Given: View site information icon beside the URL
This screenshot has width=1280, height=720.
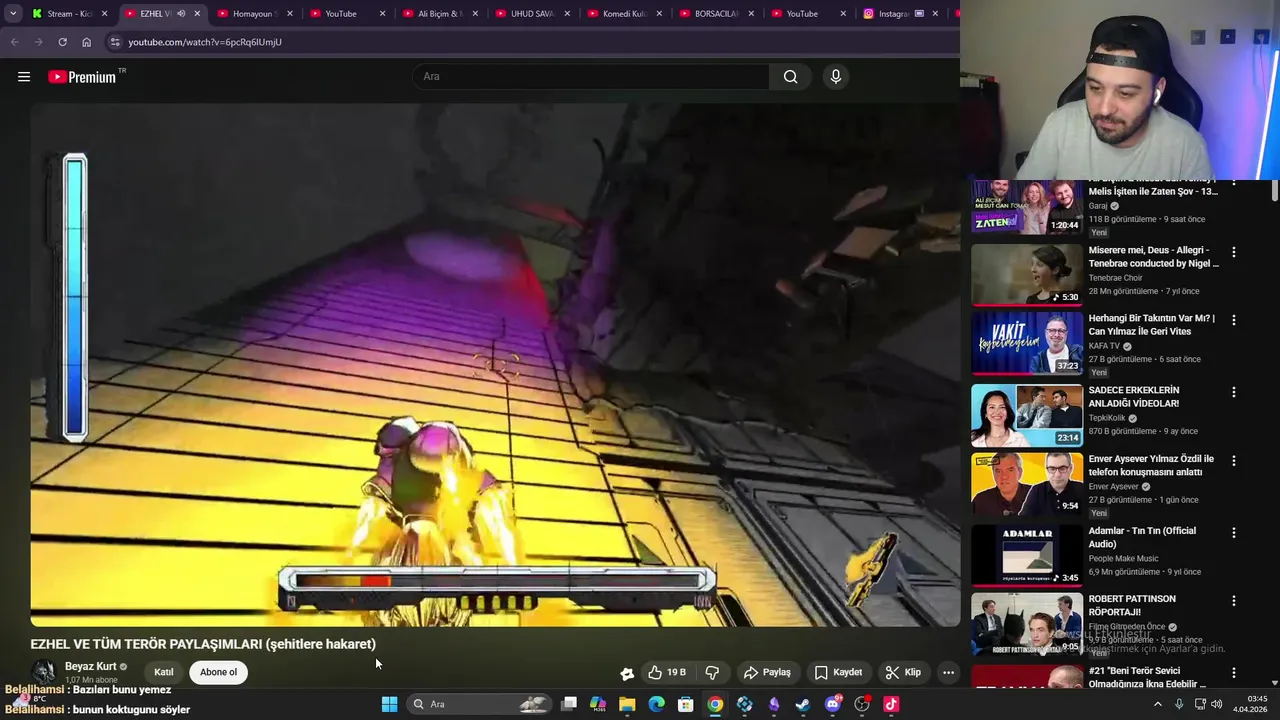Looking at the screenshot, I should pos(115,42).
